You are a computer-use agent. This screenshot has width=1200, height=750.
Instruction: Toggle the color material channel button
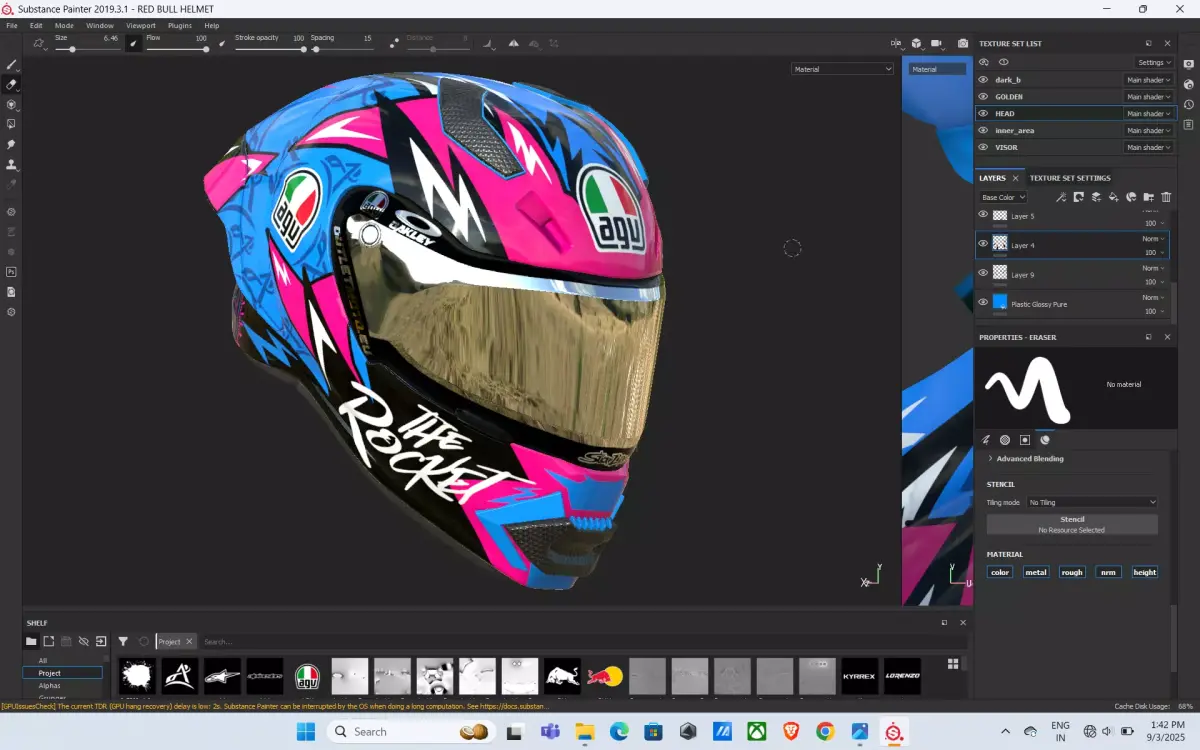(x=1000, y=572)
